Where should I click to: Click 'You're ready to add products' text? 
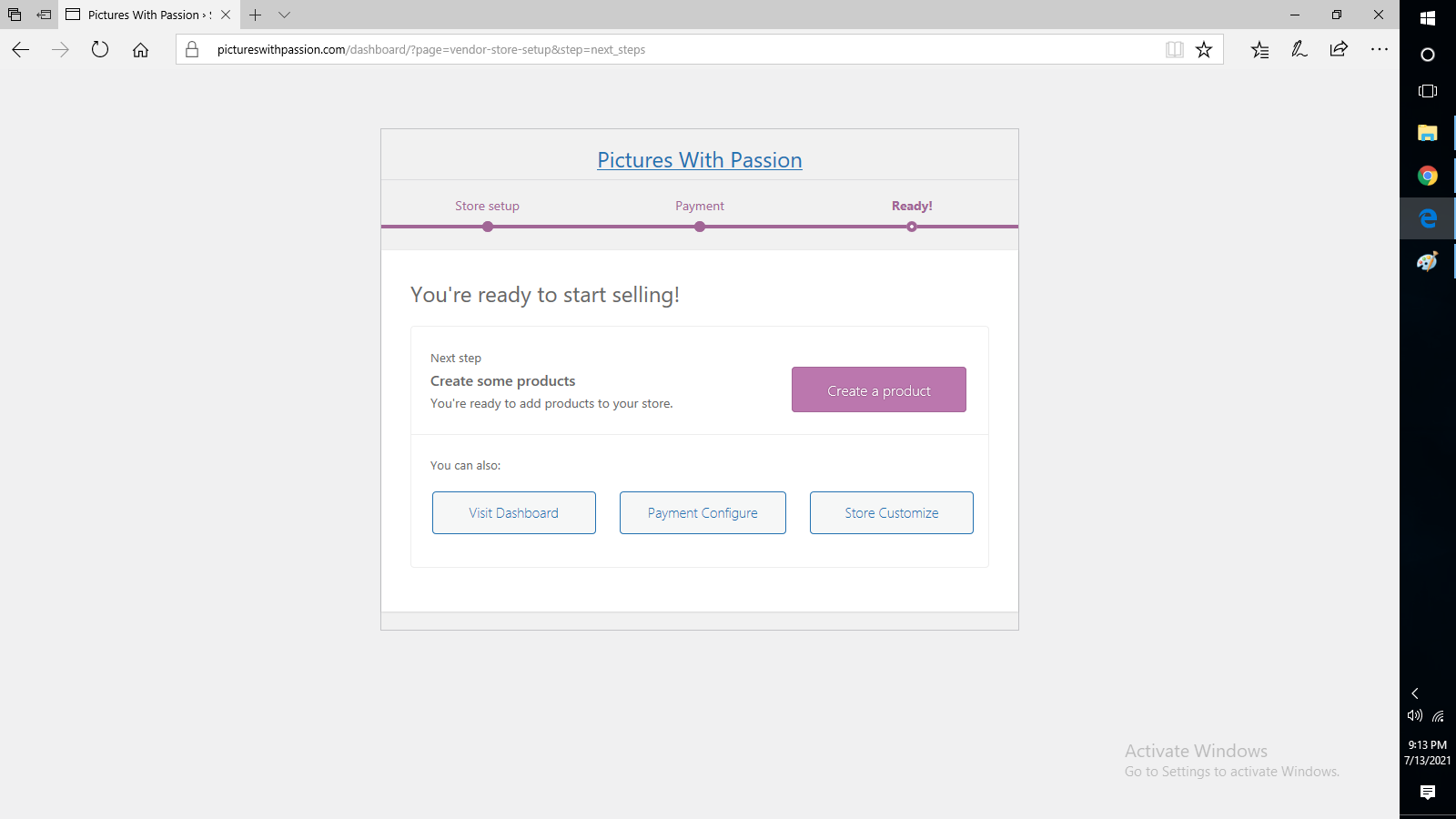(x=551, y=404)
